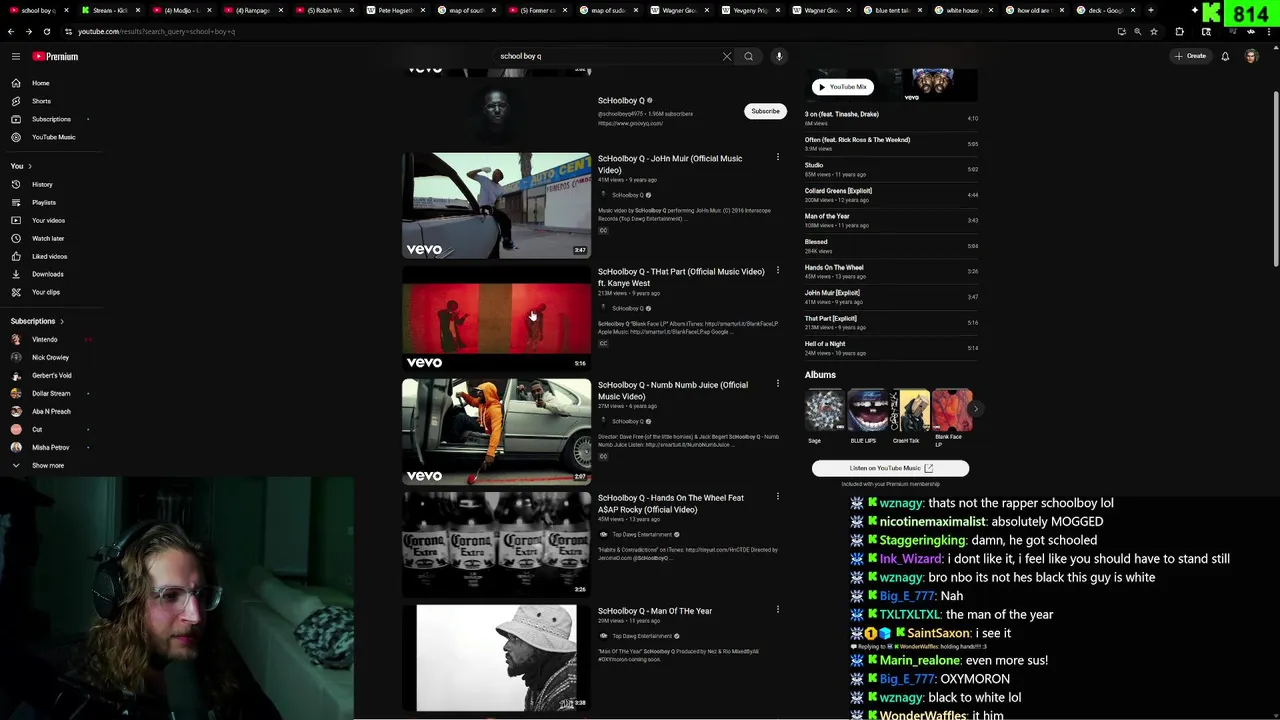The width and height of the screenshot is (1280, 720).
Task: Open Watch later in the sidebar
Action: 50,238
